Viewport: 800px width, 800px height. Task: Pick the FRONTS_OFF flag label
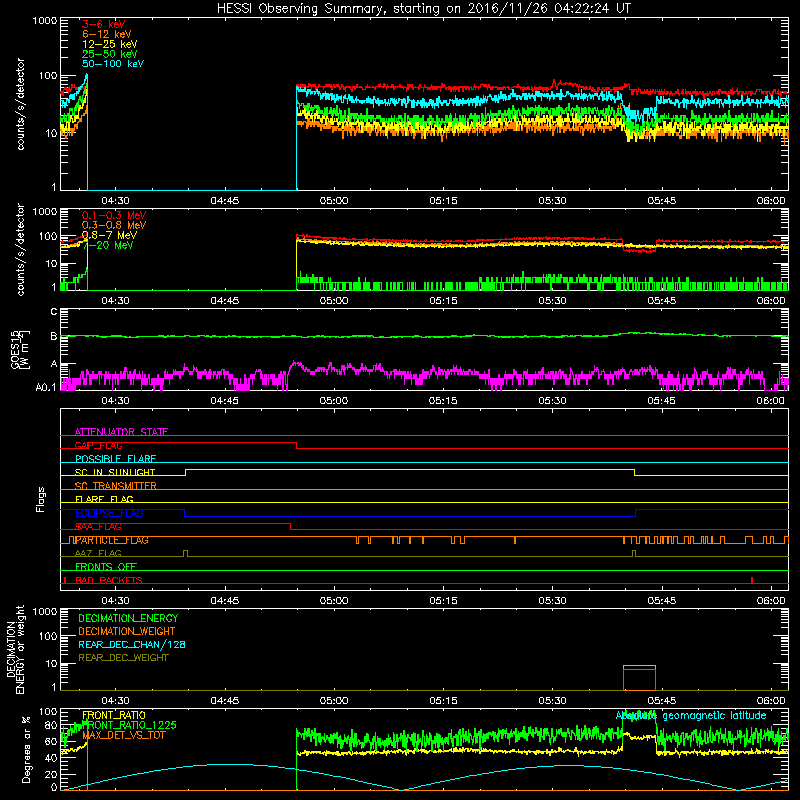106,567
